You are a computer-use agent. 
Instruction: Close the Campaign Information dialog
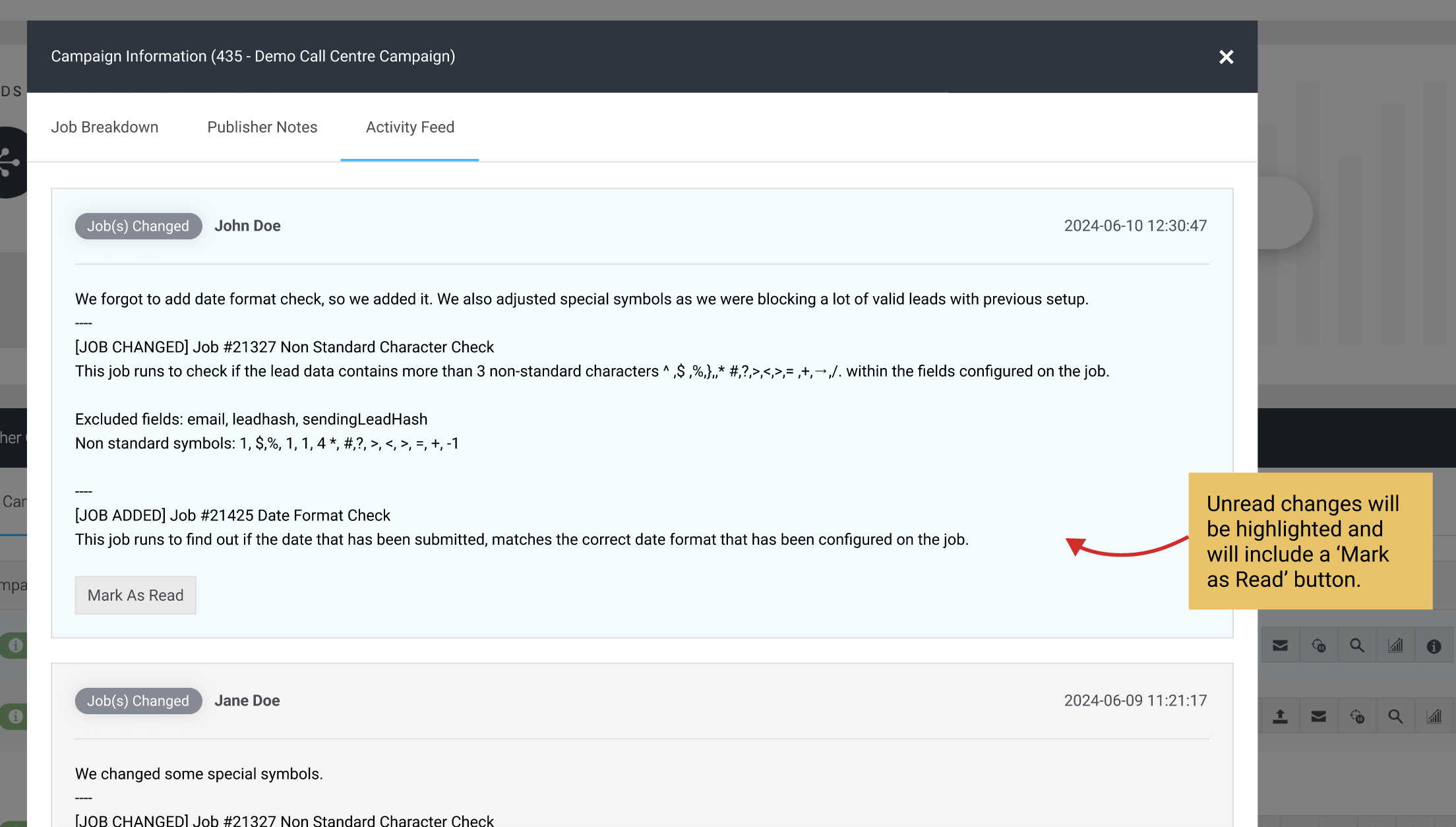(1226, 57)
